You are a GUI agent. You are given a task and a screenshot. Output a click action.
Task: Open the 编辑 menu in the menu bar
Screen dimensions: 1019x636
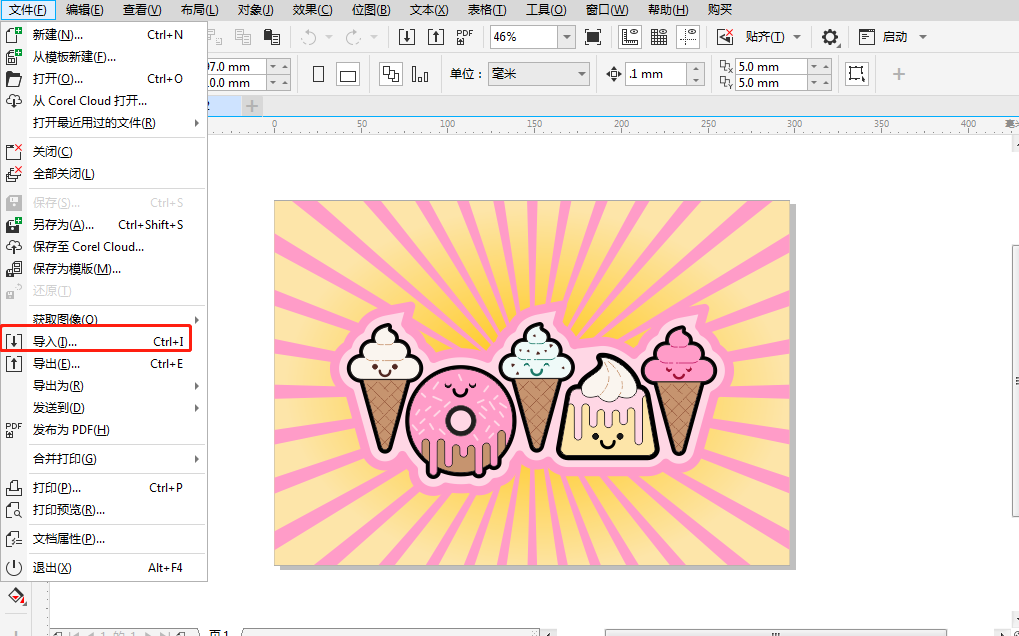(84, 10)
